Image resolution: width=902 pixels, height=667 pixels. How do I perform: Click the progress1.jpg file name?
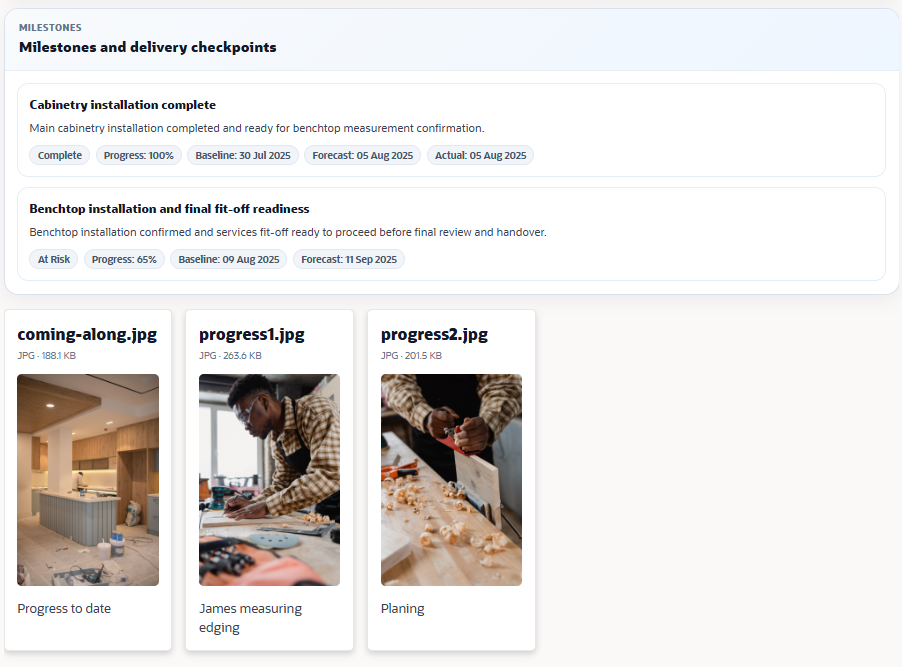252,334
